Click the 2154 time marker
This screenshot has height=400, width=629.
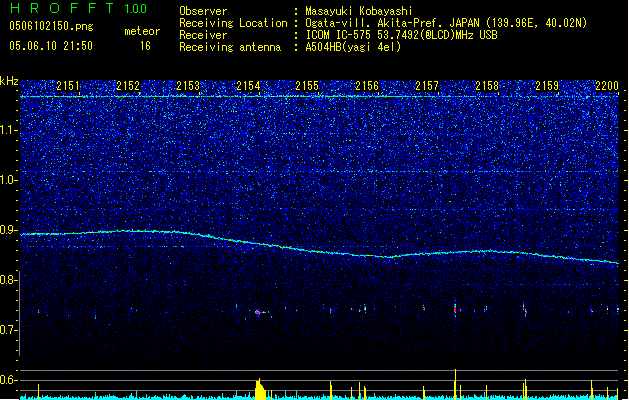point(248,86)
